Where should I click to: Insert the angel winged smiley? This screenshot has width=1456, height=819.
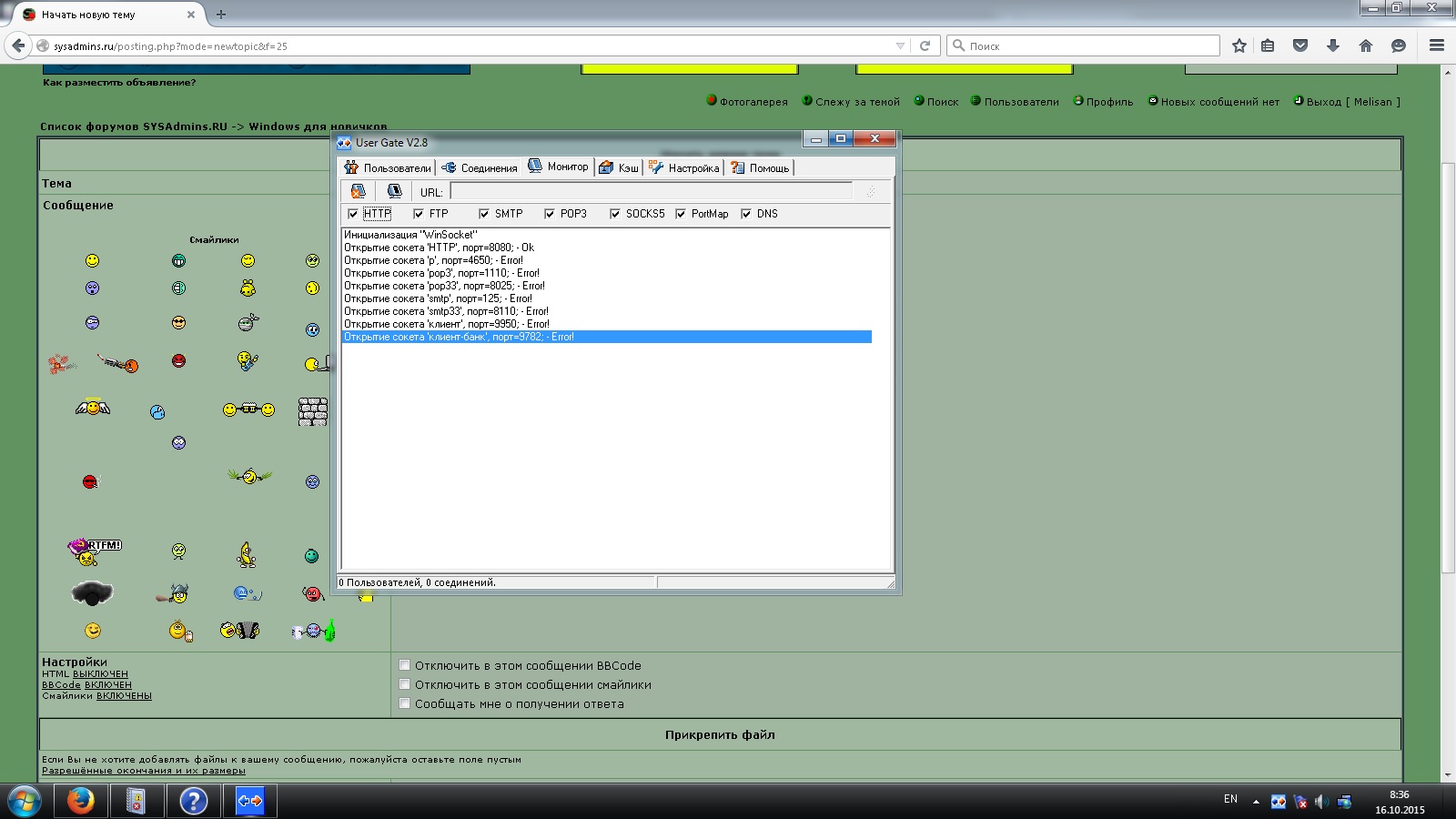tap(93, 408)
